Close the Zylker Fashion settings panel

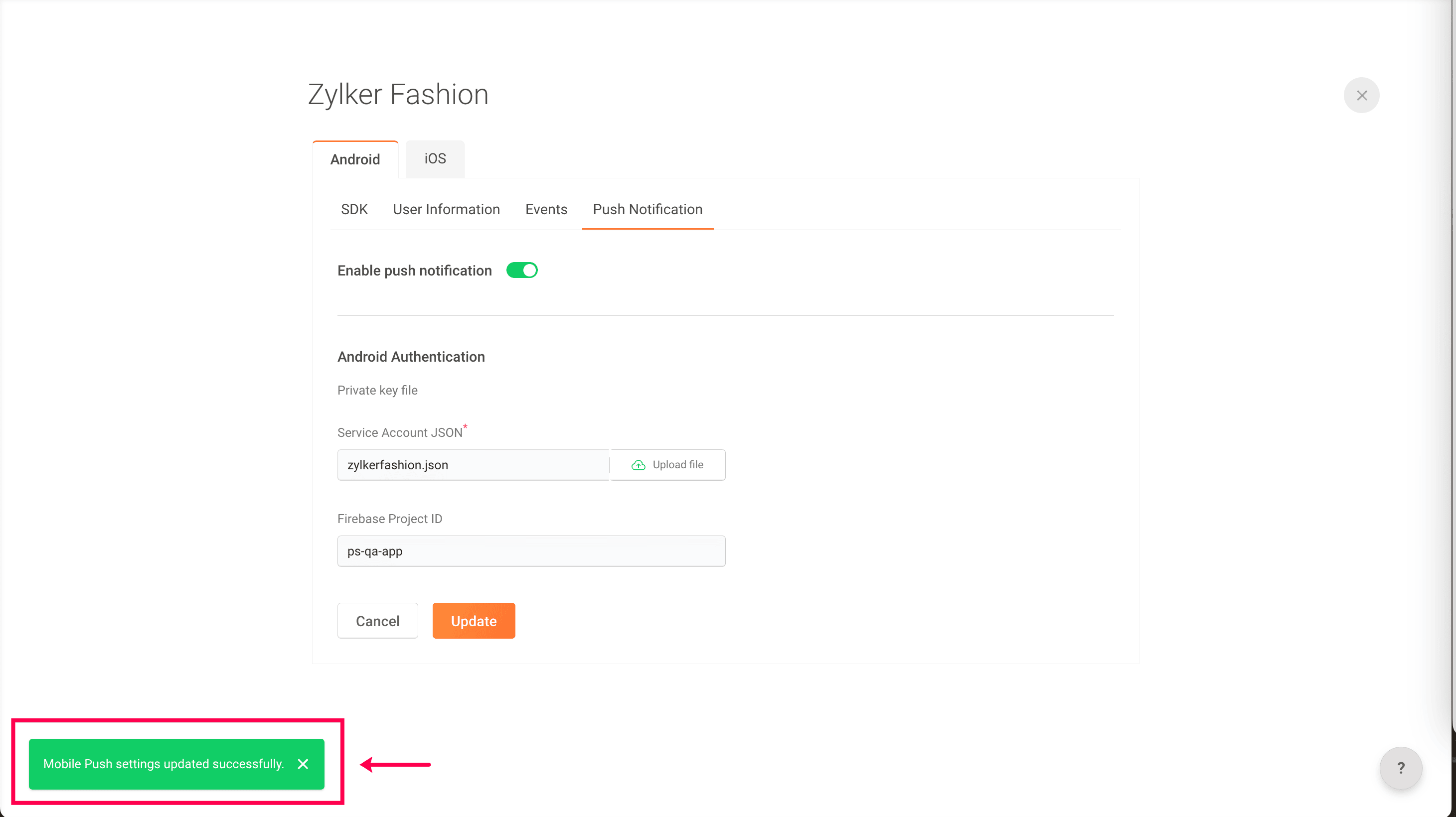[1361, 96]
